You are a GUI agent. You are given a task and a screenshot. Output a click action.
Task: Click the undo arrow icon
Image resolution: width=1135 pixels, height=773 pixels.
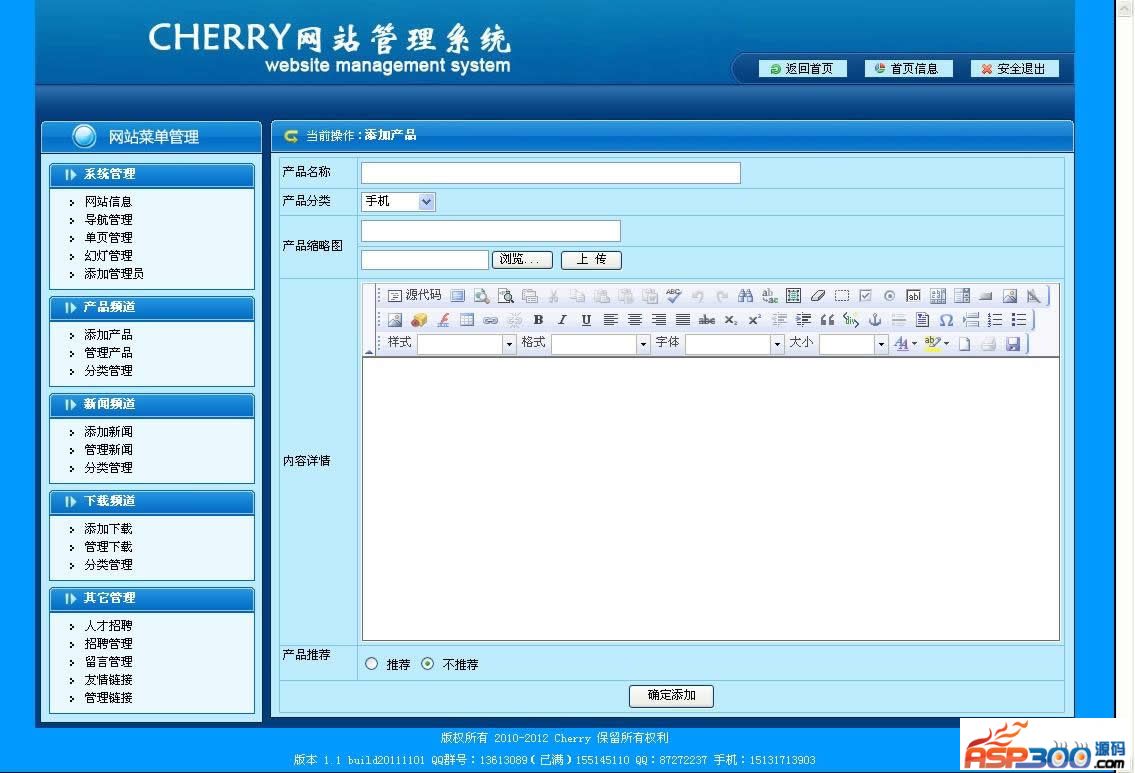pyautogui.click(x=698, y=295)
